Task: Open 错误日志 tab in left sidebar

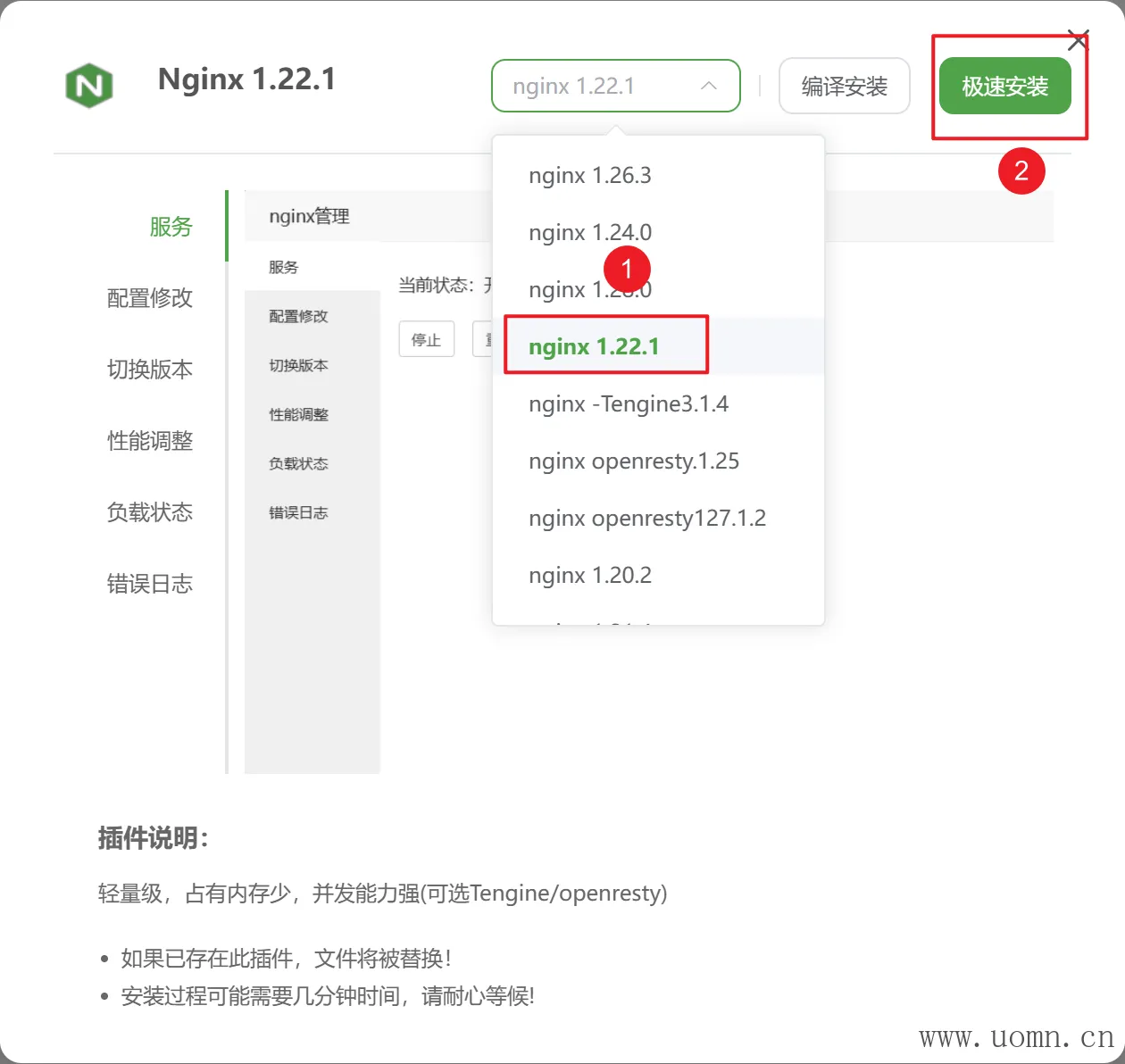Action: point(150,584)
